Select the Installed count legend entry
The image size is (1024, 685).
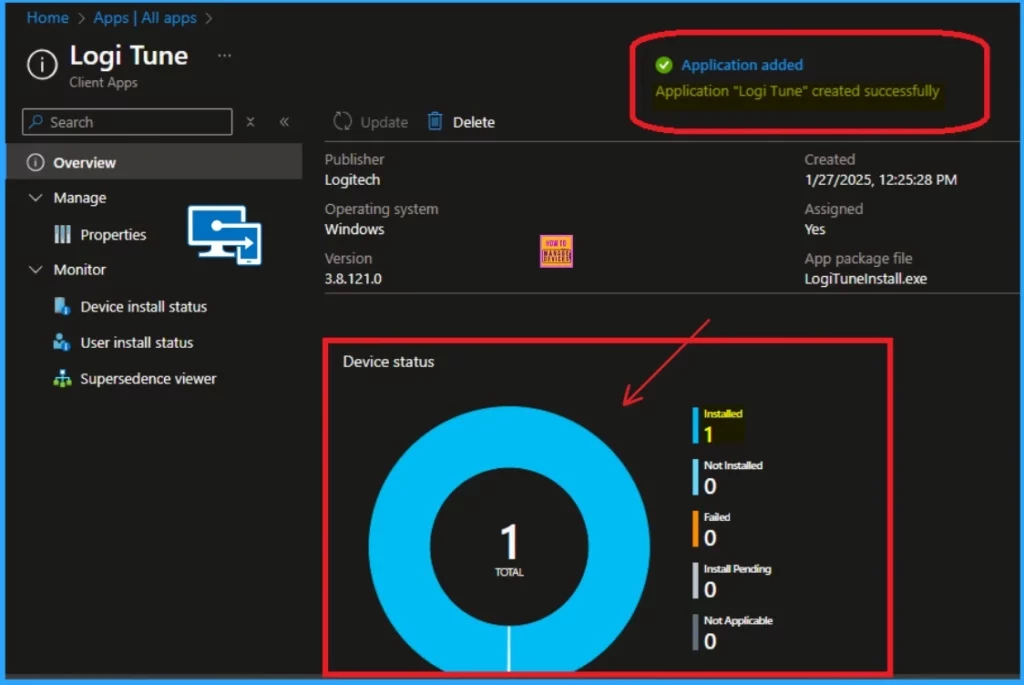coord(718,425)
